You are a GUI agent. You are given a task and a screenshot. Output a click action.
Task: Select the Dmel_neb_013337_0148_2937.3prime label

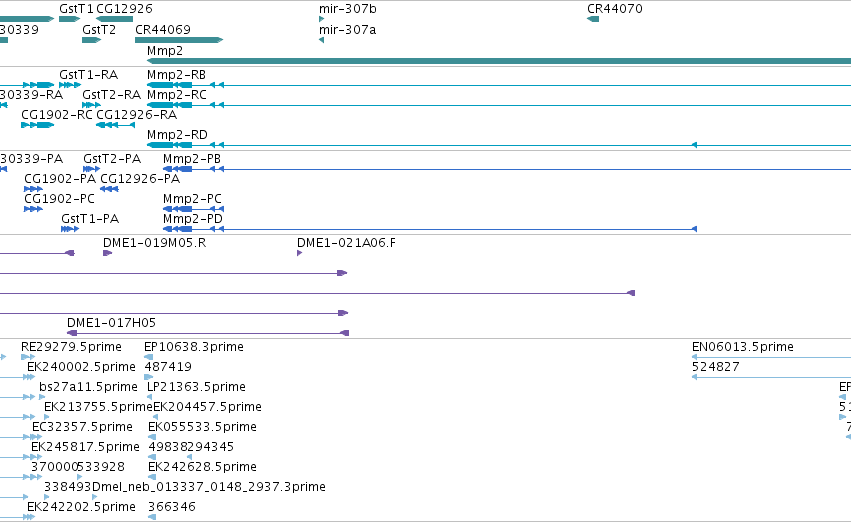pyautogui.click(x=209, y=487)
